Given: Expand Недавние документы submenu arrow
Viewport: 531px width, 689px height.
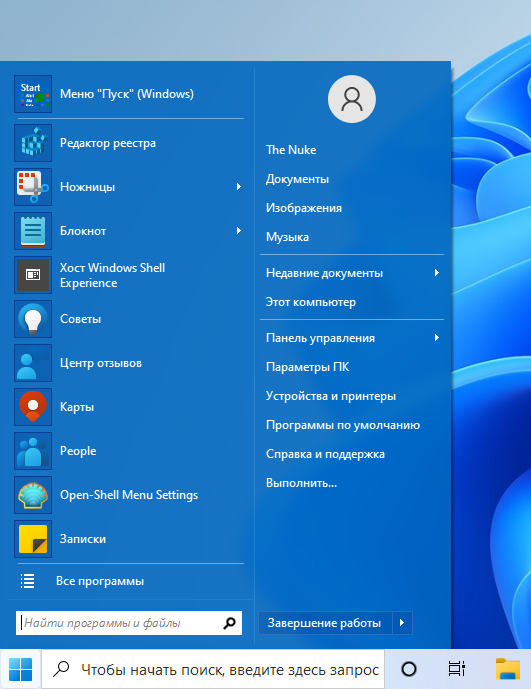Looking at the screenshot, I should 436,273.
